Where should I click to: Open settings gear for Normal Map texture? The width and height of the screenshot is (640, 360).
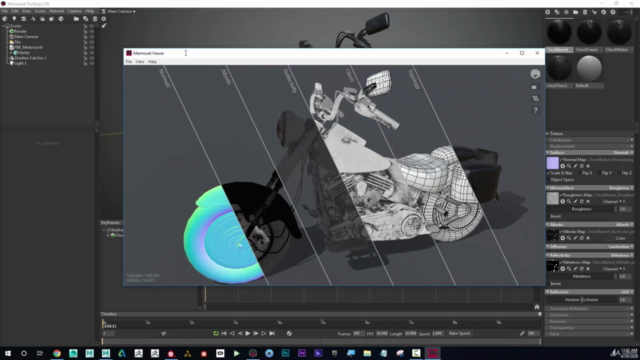pyautogui.click(x=562, y=166)
